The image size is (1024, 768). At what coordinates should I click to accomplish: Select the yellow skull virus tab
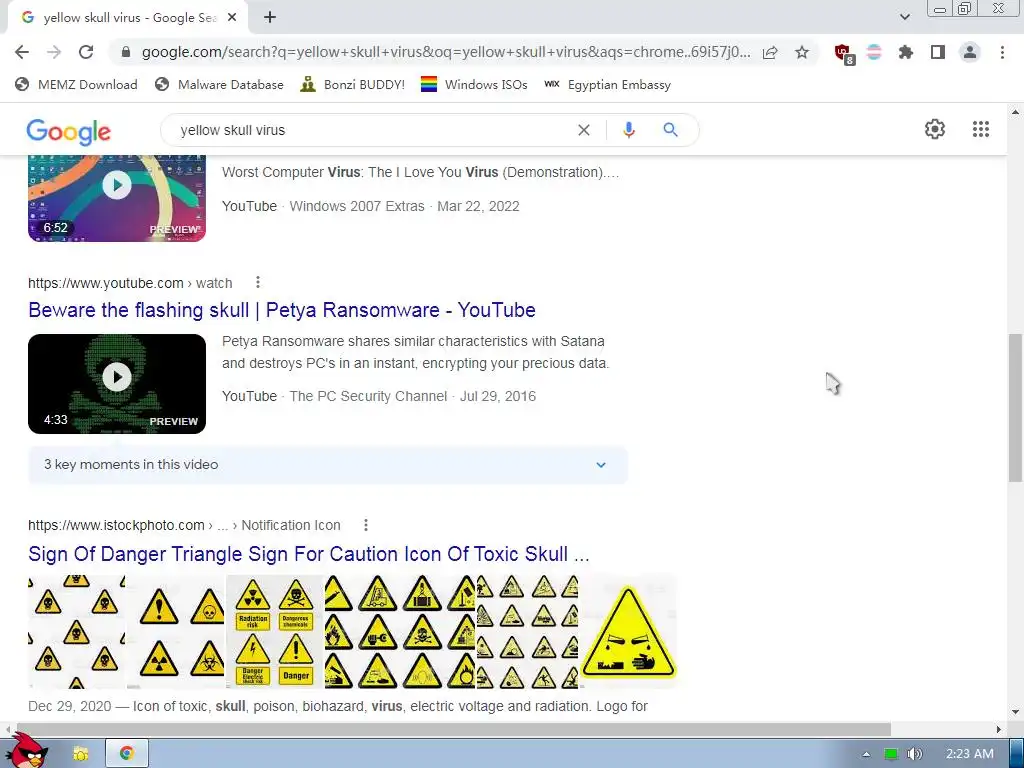127,18
